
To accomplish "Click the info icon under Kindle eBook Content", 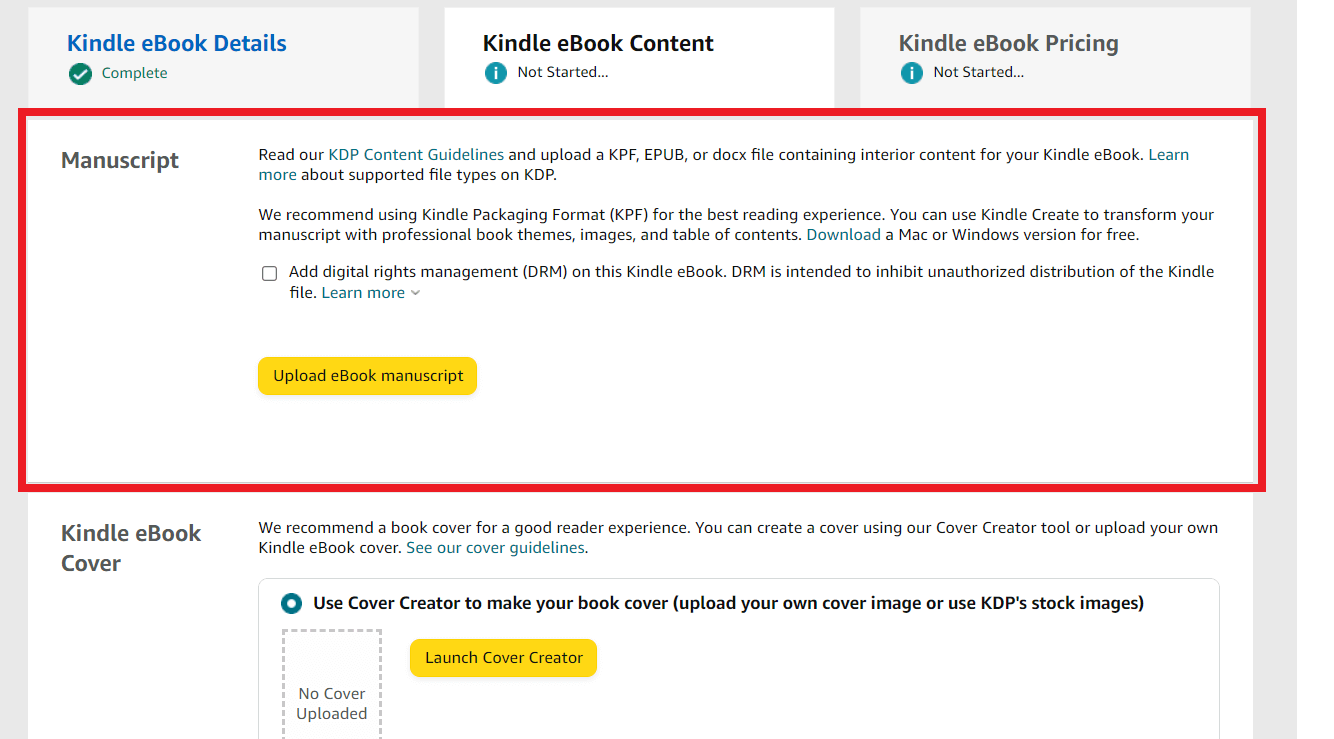I will point(496,72).
